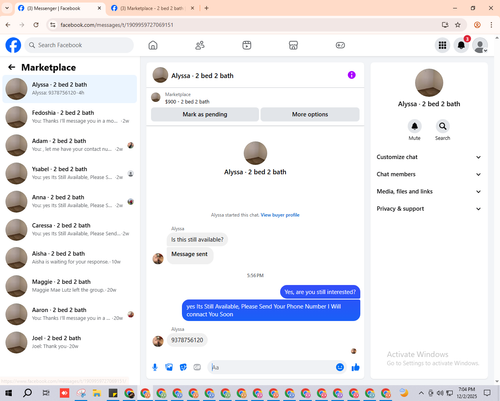Image resolution: width=500 pixels, height=401 pixels.
Task: Open a new browser tab
Action: (206, 8)
